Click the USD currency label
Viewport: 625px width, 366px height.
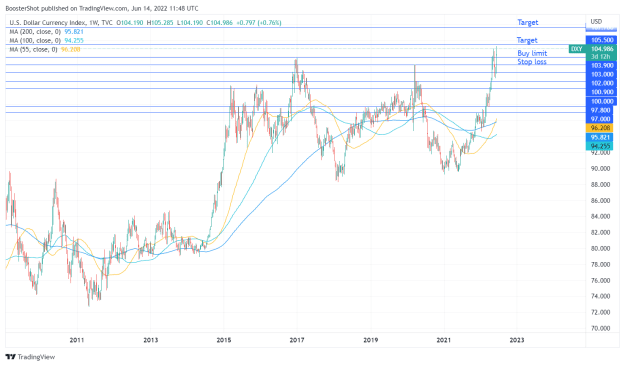click(596, 22)
